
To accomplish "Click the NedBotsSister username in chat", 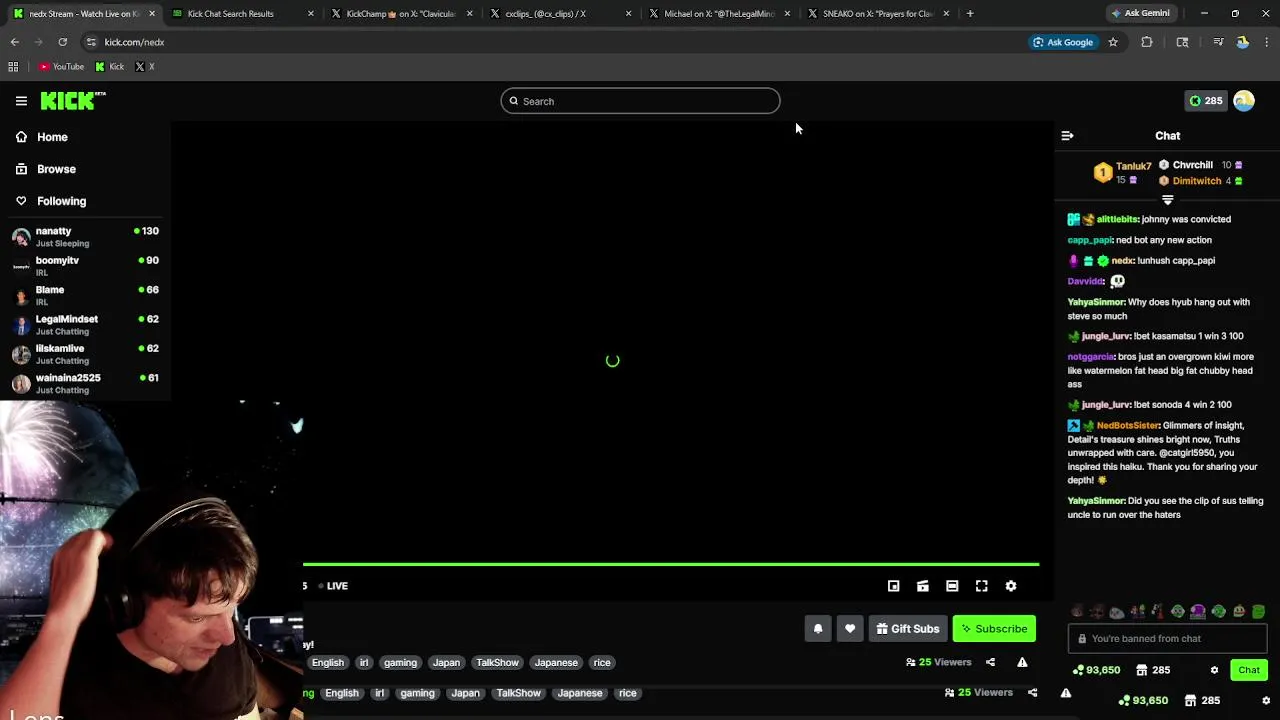I will pos(1128,426).
